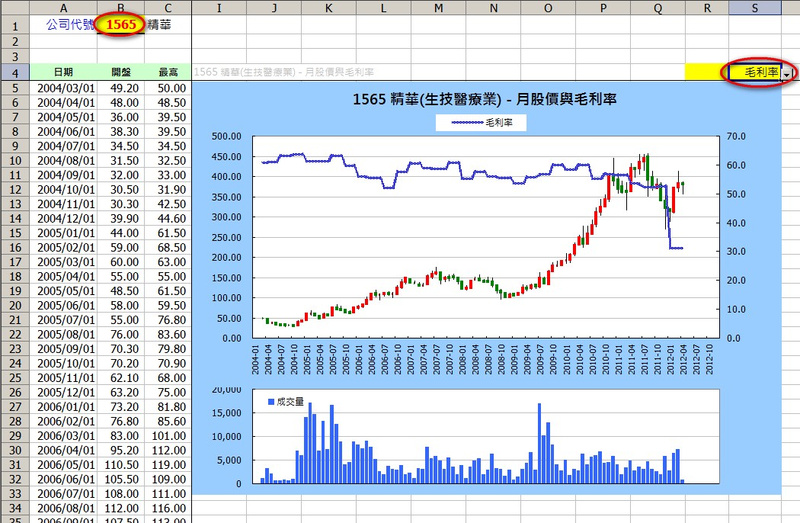This screenshot has width=800, height=523.
Task: Select column S header
Action: pos(755,7)
